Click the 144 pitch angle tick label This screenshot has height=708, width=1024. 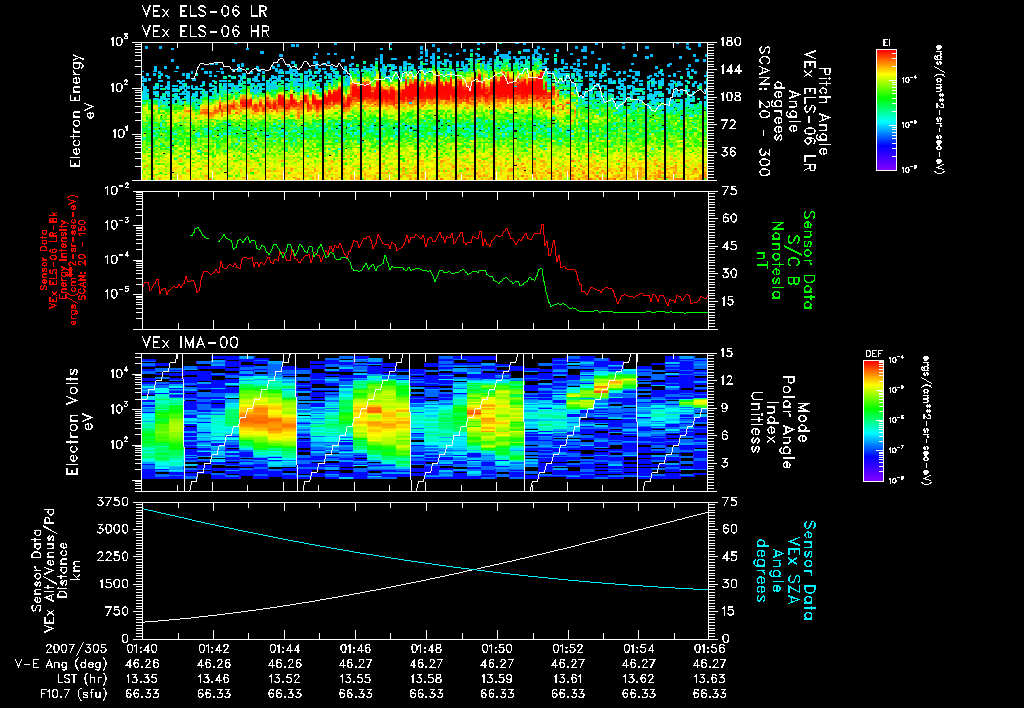click(730, 69)
